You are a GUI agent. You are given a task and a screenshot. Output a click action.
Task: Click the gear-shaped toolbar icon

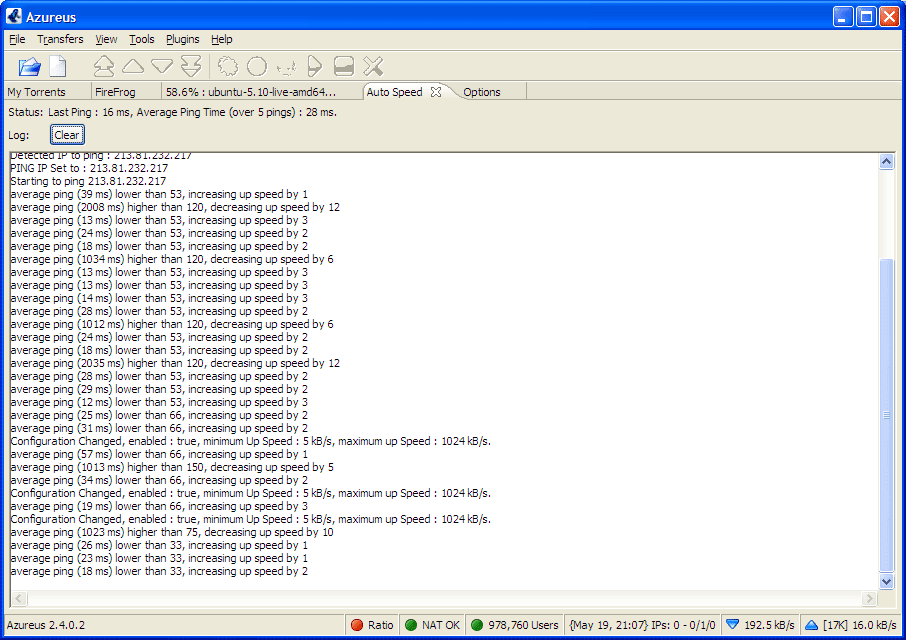228,66
